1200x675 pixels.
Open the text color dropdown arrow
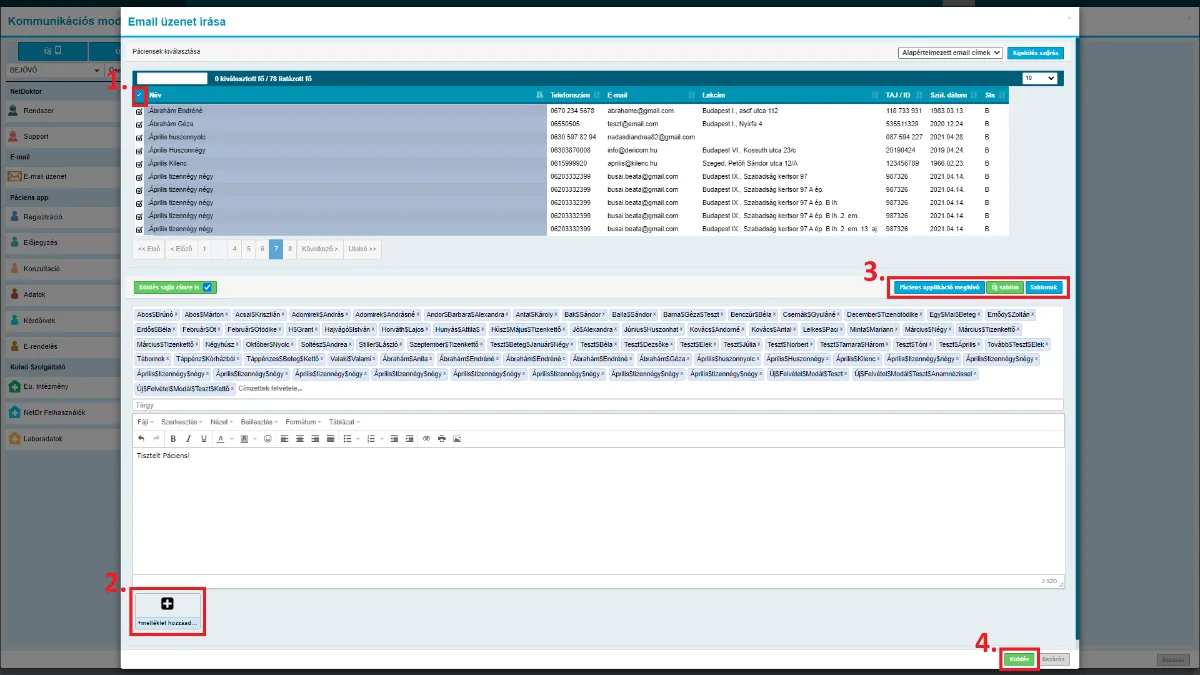[232, 438]
